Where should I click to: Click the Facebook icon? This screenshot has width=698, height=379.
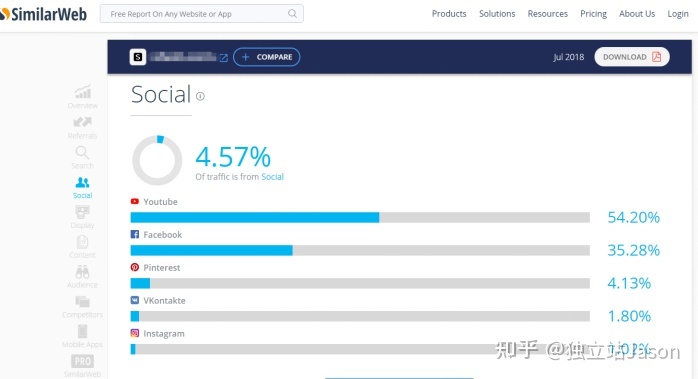pos(134,234)
